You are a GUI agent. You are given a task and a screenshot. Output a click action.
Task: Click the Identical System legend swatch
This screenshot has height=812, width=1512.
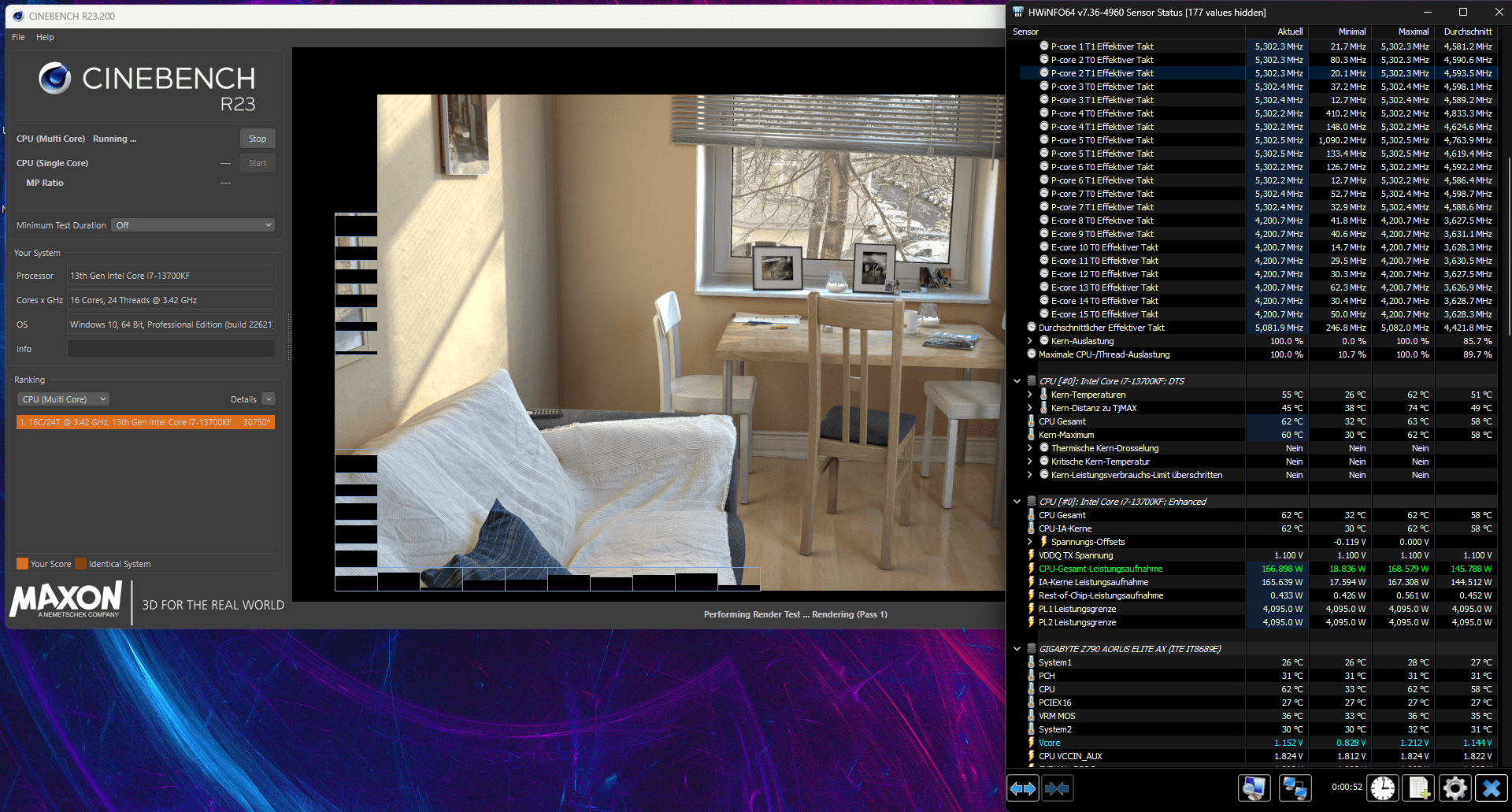coord(81,564)
